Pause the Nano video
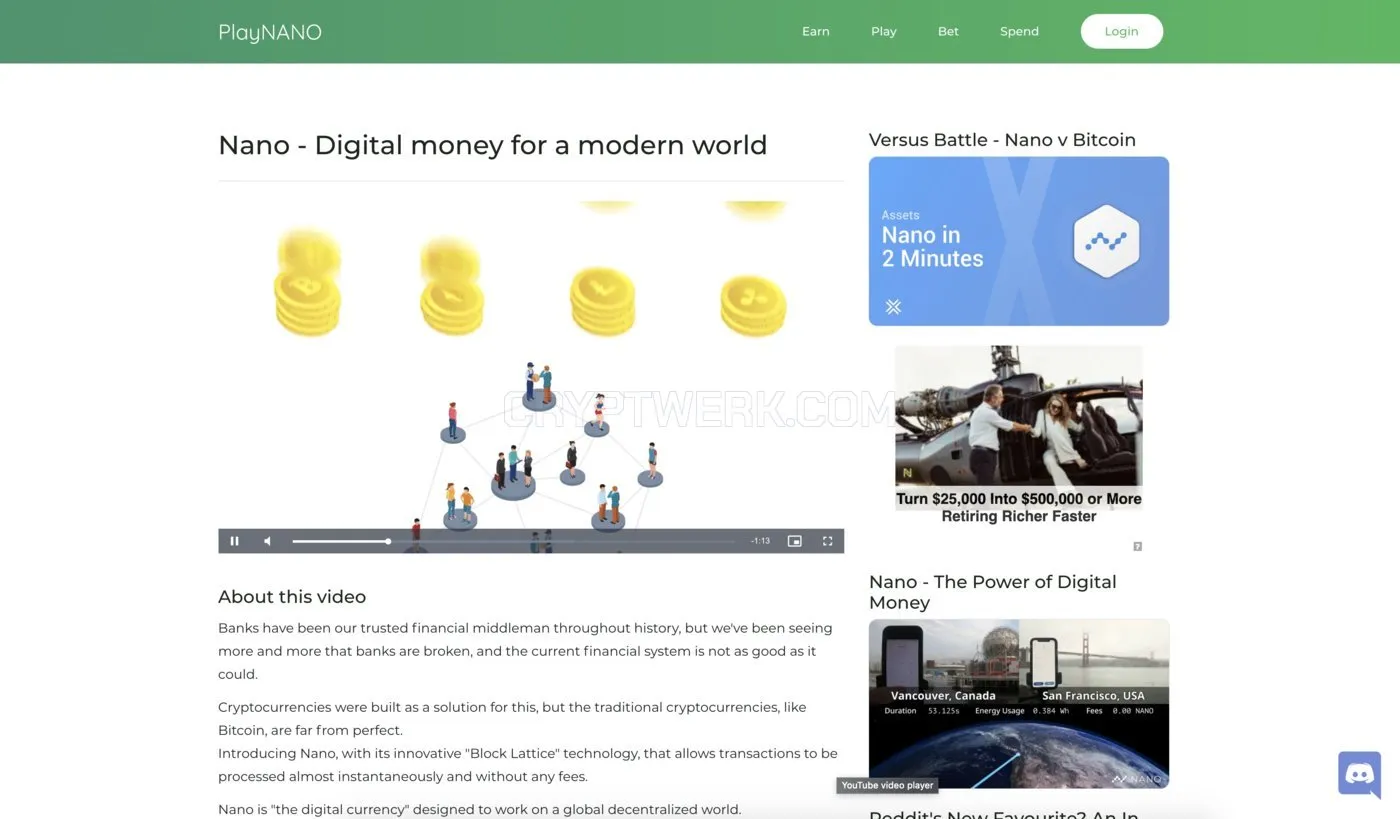This screenshot has height=819, width=1400. tap(235, 541)
